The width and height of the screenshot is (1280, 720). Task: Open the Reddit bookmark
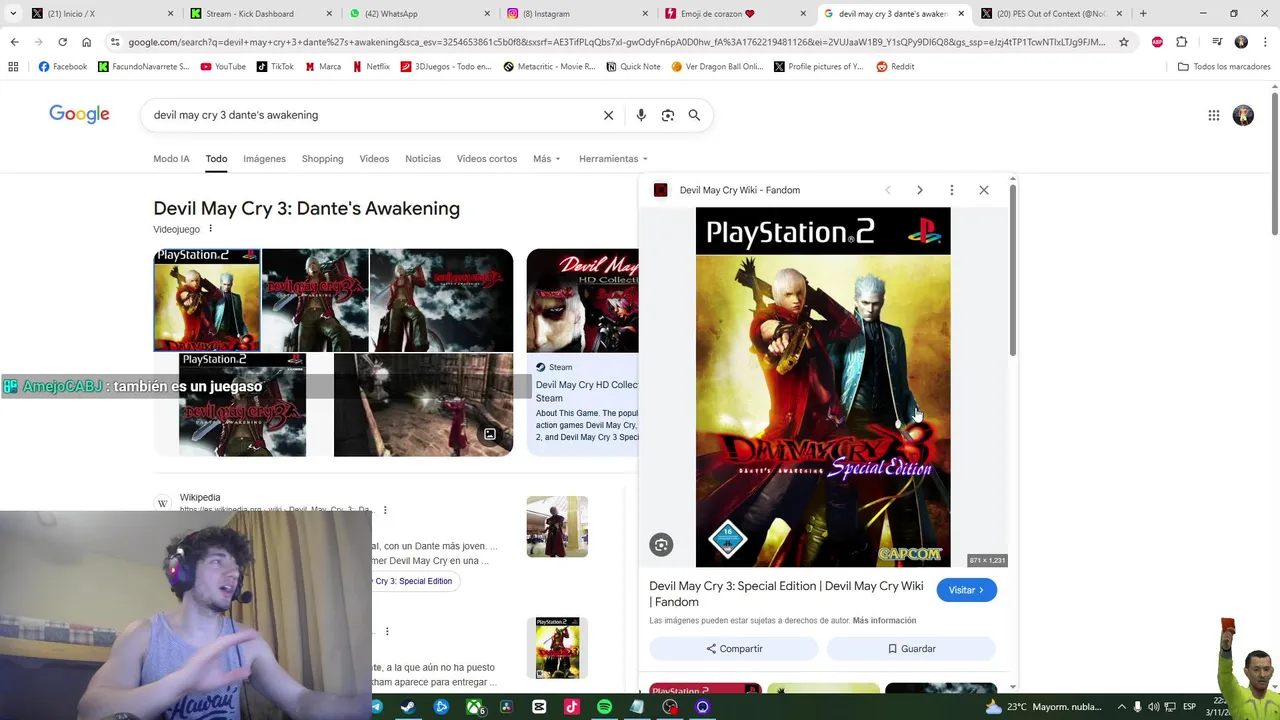pos(895,67)
